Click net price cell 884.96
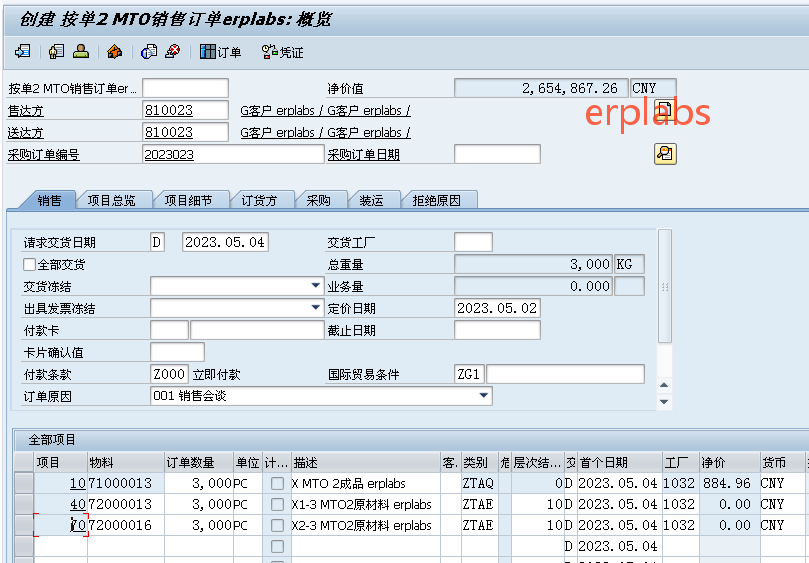The height and width of the screenshot is (563, 809). 730,484
